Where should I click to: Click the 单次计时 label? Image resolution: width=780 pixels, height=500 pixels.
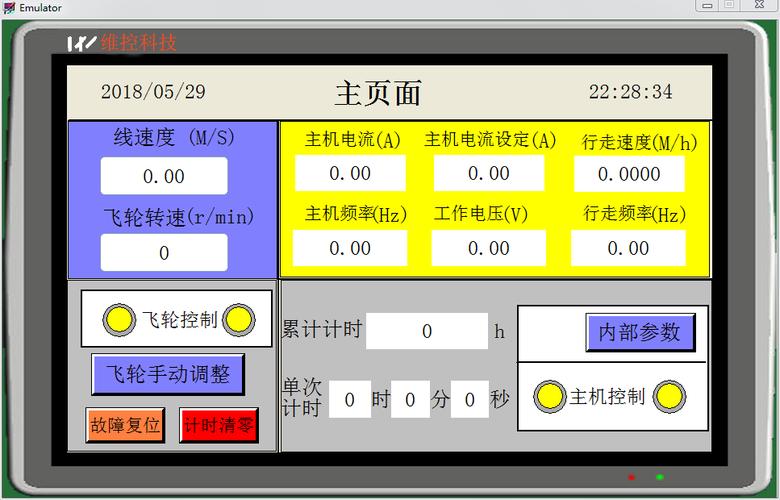tap(302, 397)
